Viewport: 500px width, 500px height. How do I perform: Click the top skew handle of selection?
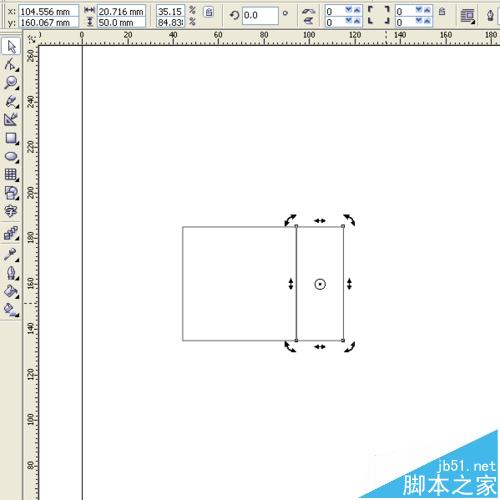click(320, 221)
